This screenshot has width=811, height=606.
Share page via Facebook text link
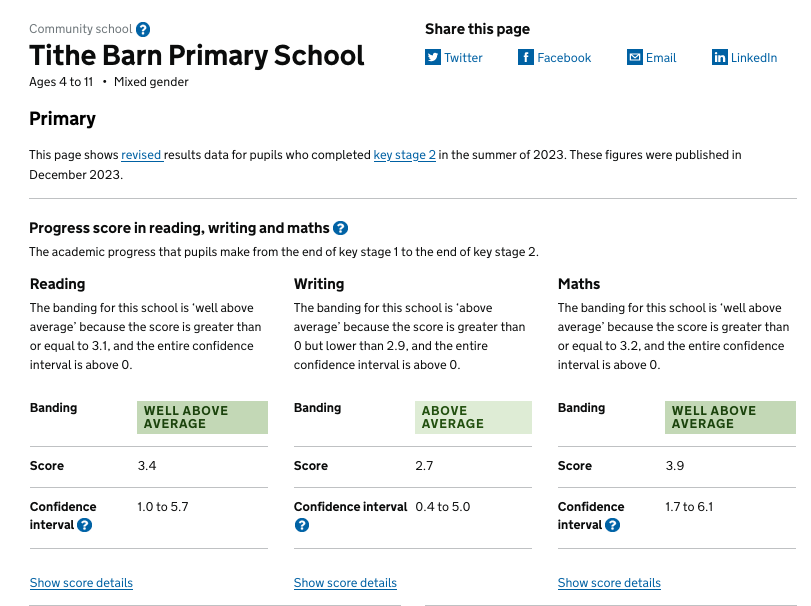[x=564, y=58]
